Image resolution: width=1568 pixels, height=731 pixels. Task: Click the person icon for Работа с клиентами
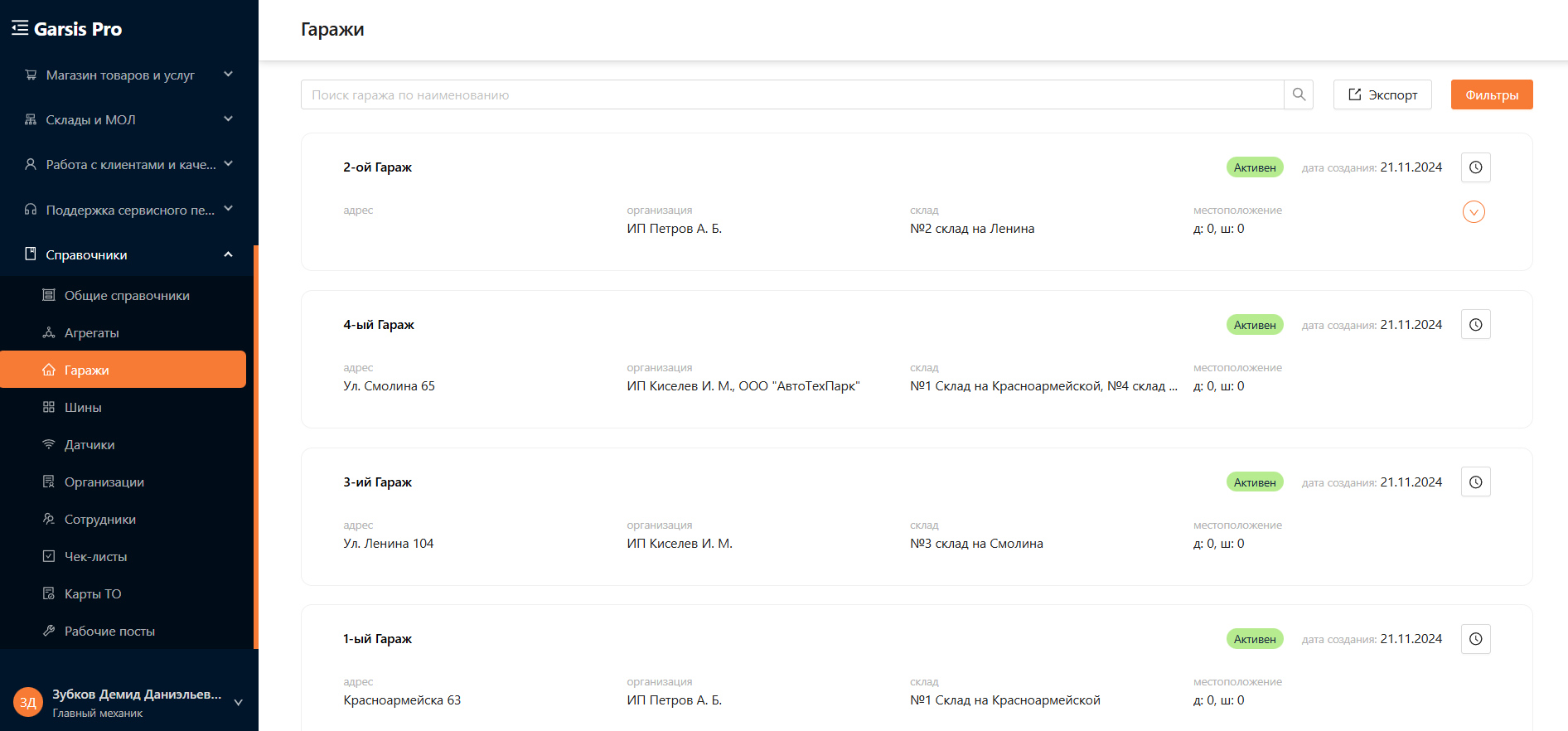point(31,164)
